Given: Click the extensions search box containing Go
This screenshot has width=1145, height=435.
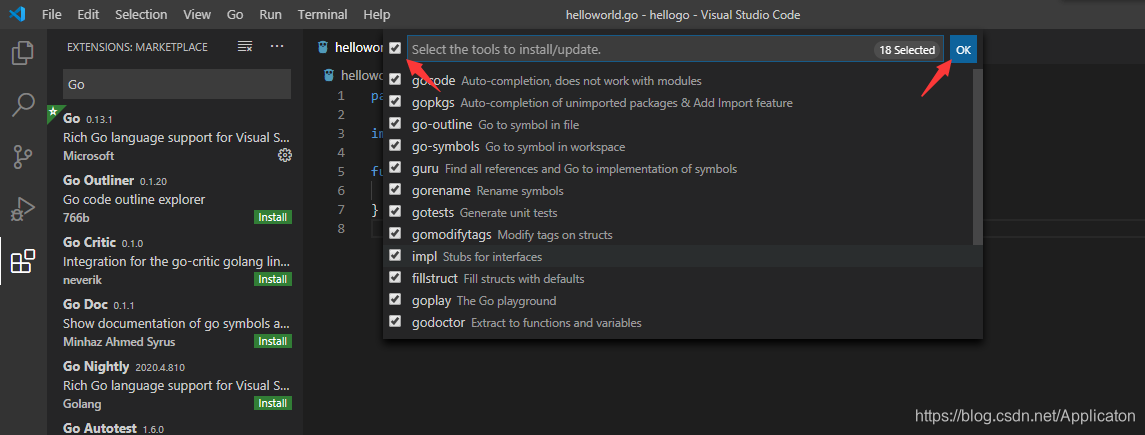Looking at the screenshot, I should 177,84.
